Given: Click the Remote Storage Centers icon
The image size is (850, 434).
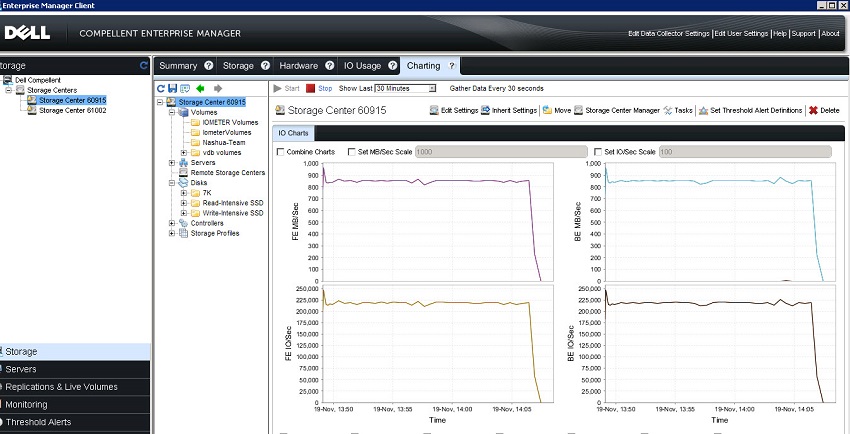Looking at the screenshot, I should (x=183, y=172).
